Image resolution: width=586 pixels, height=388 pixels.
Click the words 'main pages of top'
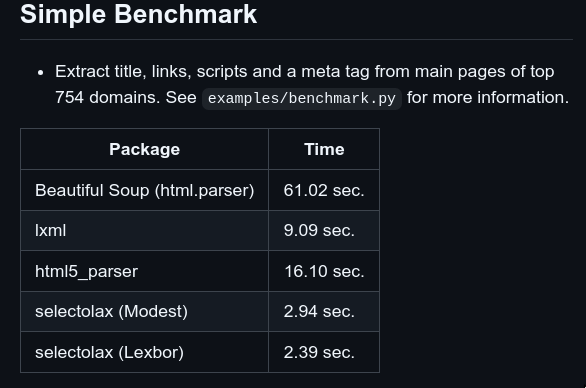tap(484, 72)
